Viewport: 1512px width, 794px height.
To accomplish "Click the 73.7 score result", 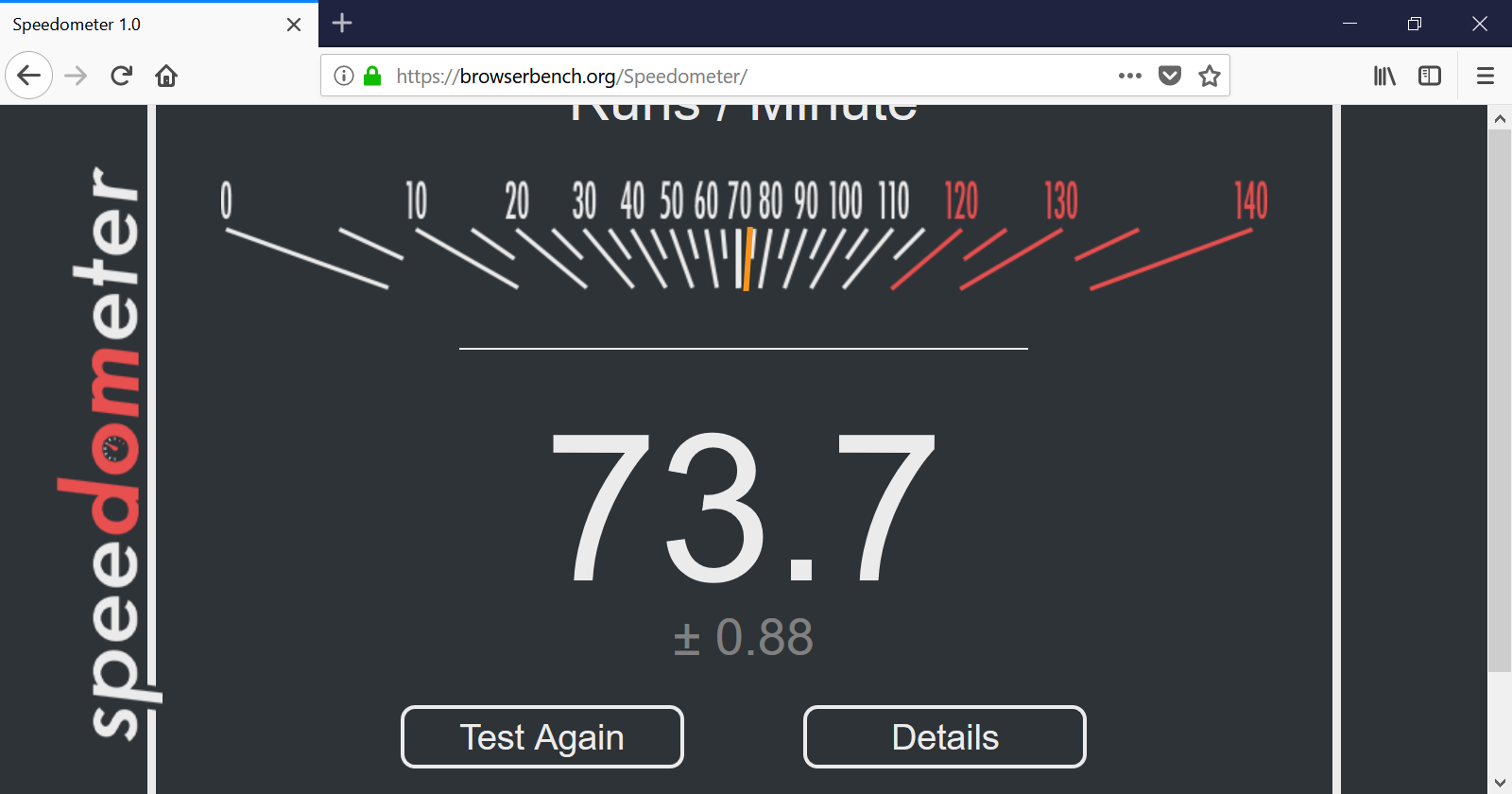I will tap(744, 506).
